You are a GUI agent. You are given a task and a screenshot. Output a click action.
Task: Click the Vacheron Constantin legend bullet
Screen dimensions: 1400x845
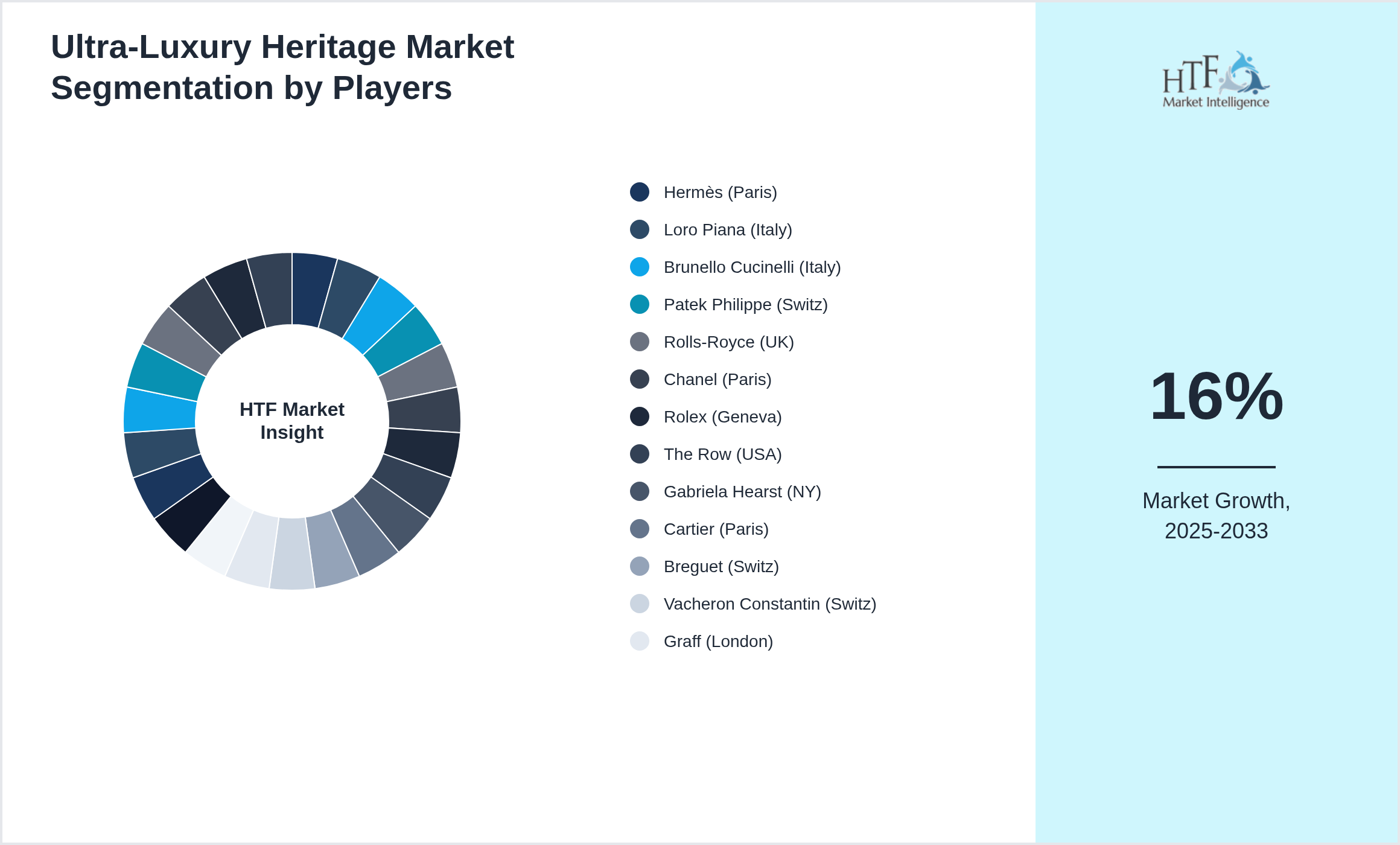(x=638, y=604)
